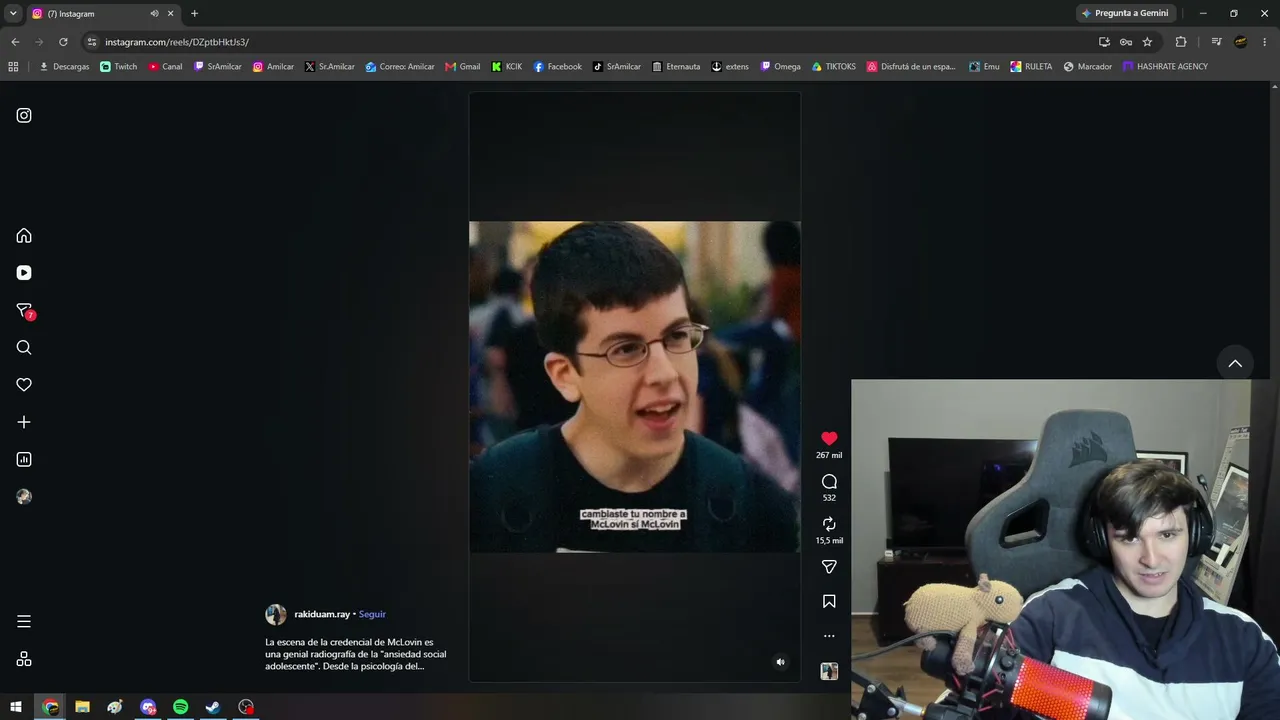This screenshot has width=1280, height=720.
Task: Open the Marcador bookmark
Action: (x=1087, y=67)
